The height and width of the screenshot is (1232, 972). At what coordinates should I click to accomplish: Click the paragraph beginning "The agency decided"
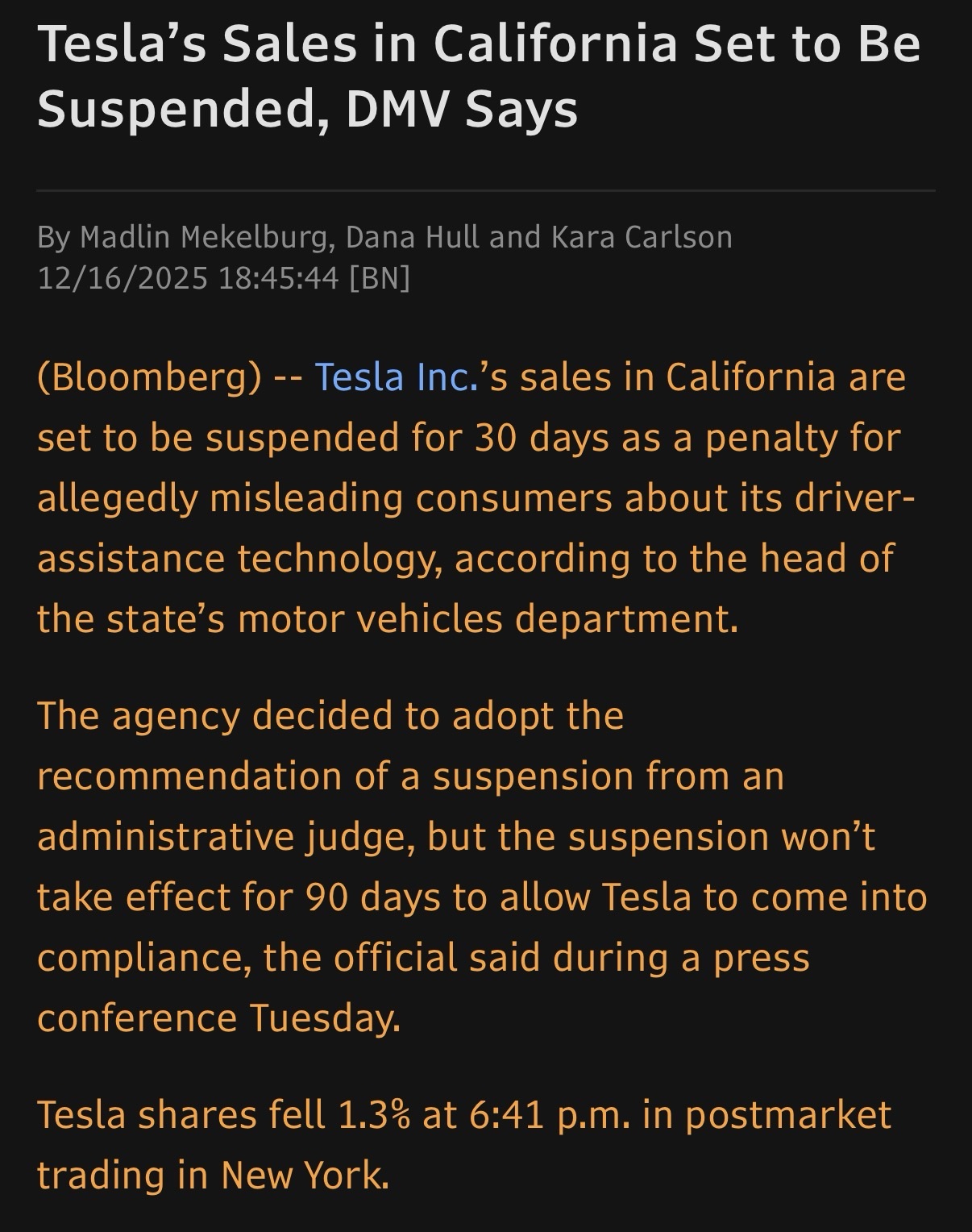(482, 867)
